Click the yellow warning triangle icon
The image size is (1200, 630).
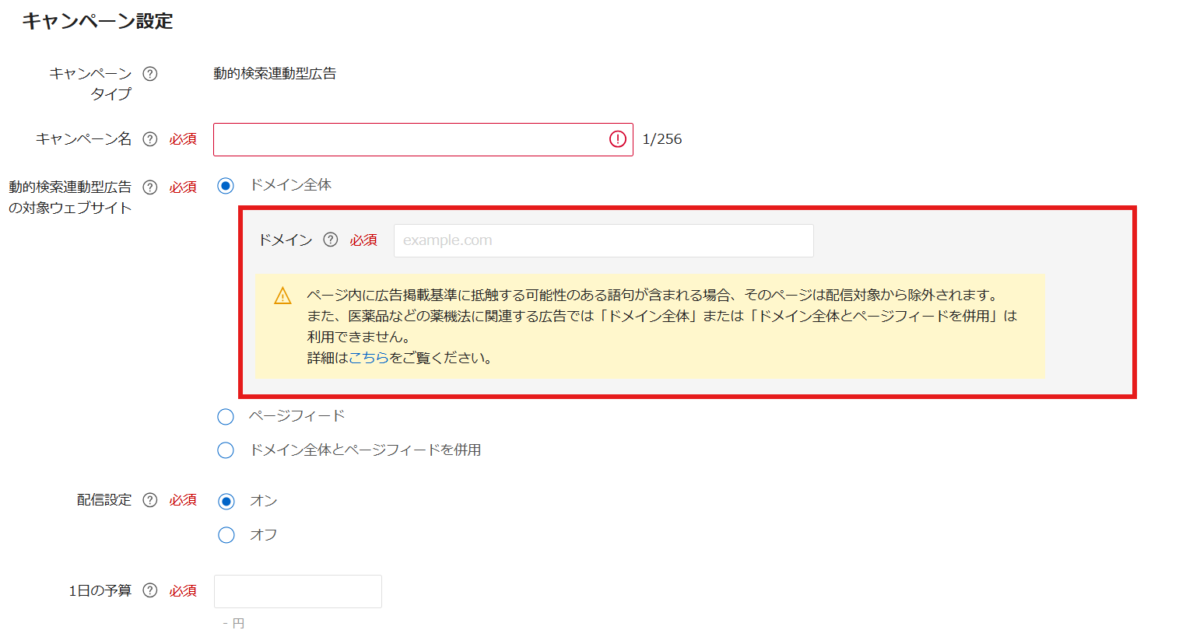[283, 296]
